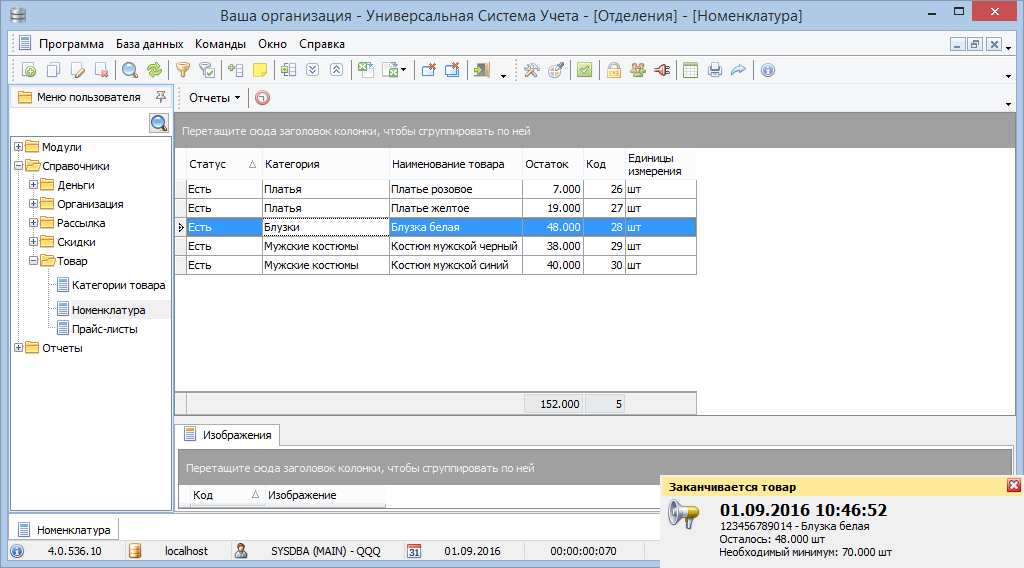Click the orange funnel Filter icon
This screenshot has height=568, width=1024.
(x=182, y=70)
